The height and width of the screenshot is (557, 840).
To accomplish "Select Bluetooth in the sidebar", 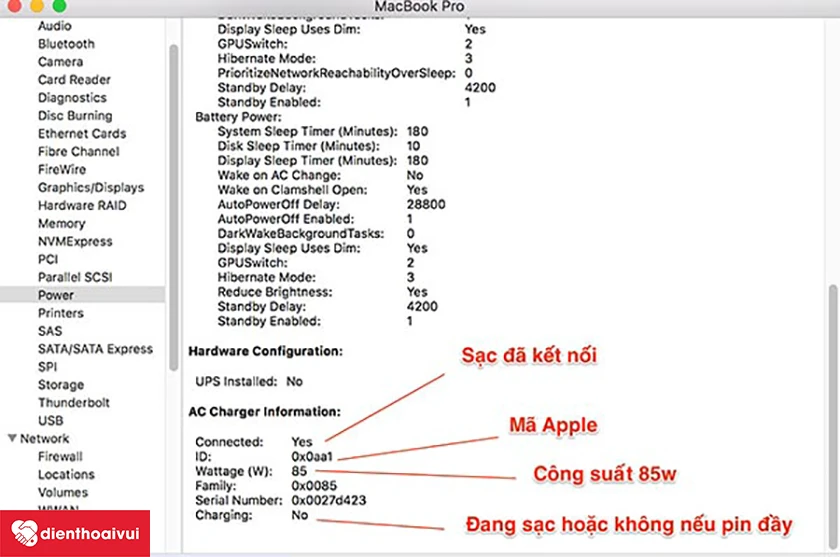I will 66,44.
